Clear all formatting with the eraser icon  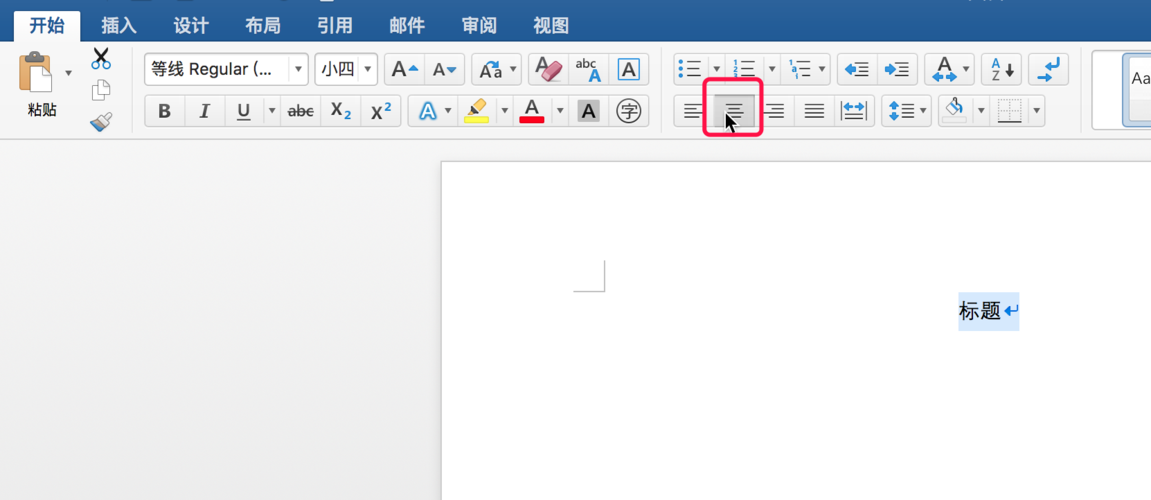click(548, 70)
